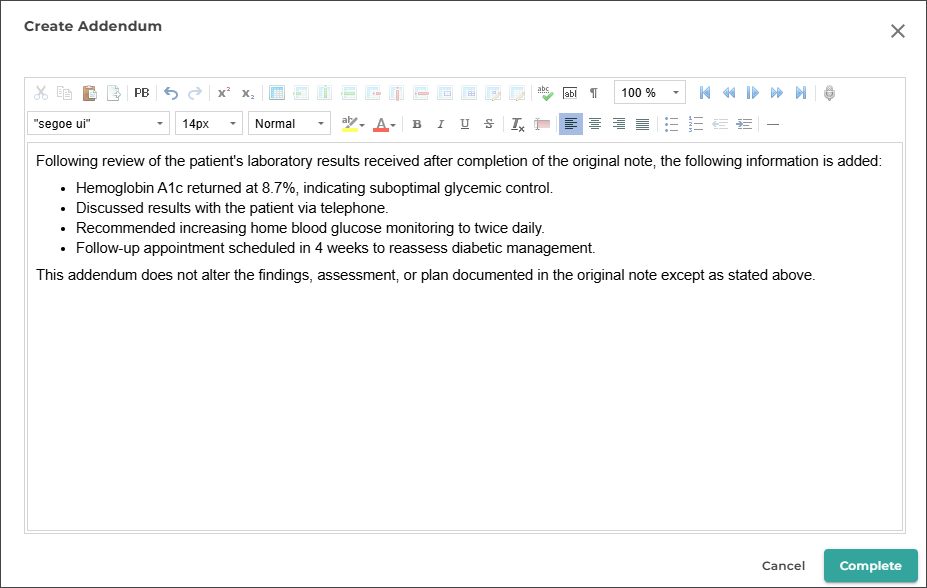Decrease the indent
The height and width of the screenshot is (588, 927).
719,124
